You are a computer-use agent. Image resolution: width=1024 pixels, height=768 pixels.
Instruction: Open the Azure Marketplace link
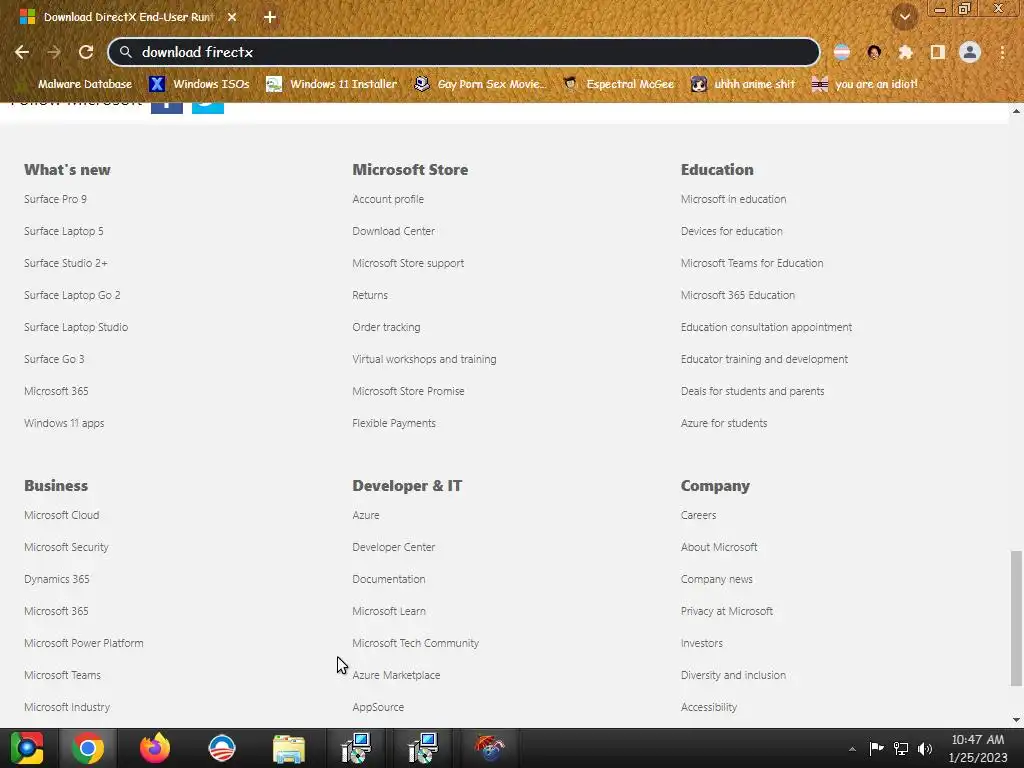[396, 675]
